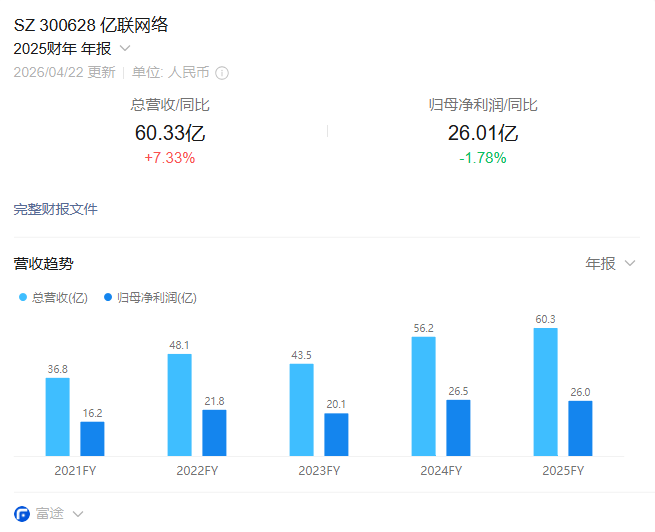Toggle the 总营收(亿) legend series

pos(53,298)
